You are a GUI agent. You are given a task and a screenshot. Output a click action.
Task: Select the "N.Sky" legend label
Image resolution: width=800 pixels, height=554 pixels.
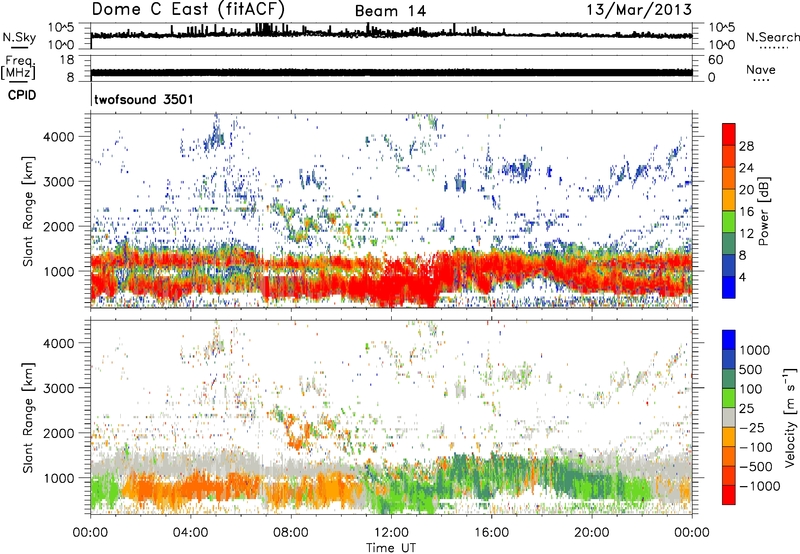[x=19, y=37]
